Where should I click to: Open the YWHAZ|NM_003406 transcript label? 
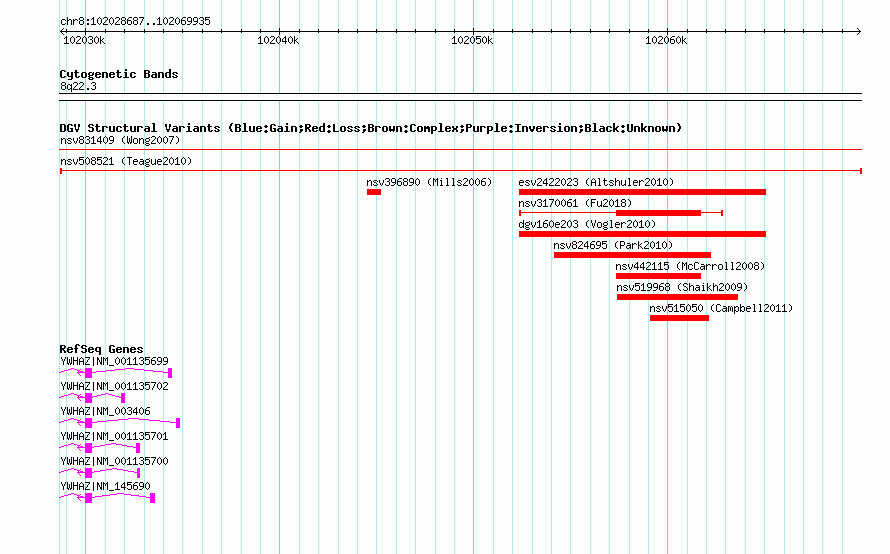coord(105,411)
